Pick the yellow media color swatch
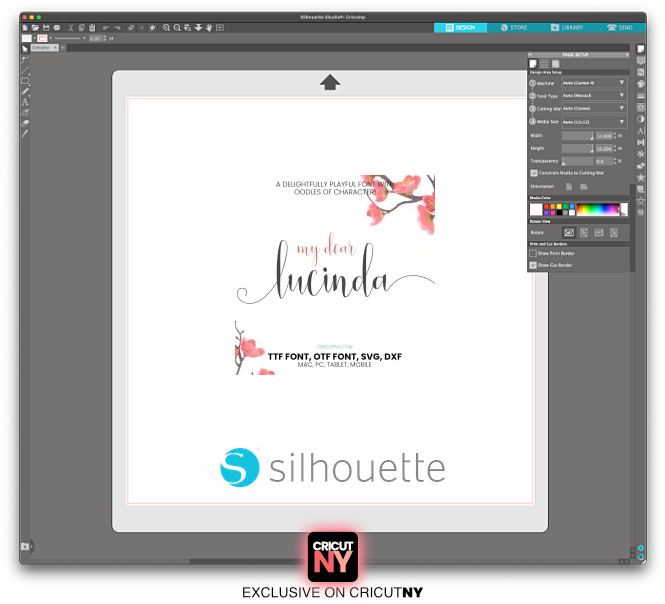This screenshot has width=665, height=604. (x=559, y=207)
